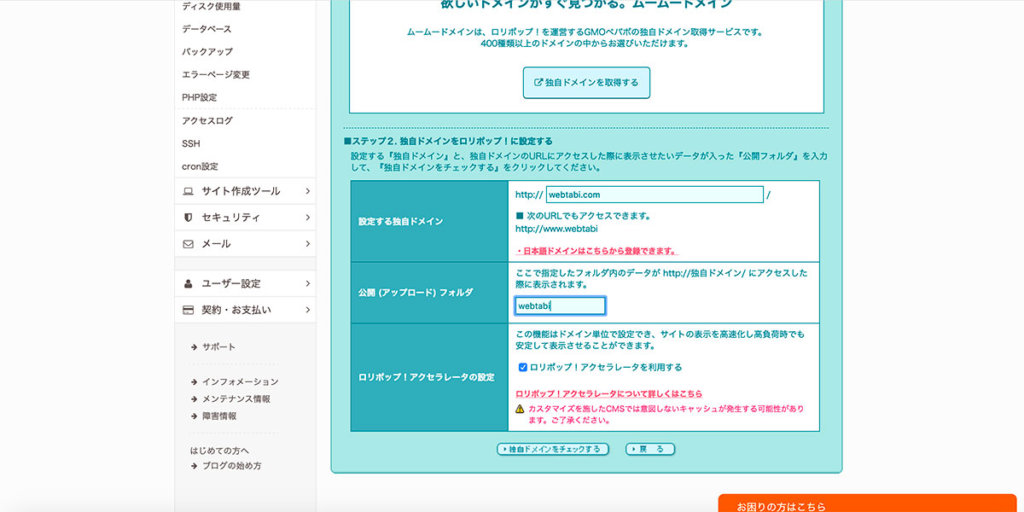Viewport: 1024px width, 512px height.
Task: Click the arrow icon next to サポート
Action: (193, 347)
